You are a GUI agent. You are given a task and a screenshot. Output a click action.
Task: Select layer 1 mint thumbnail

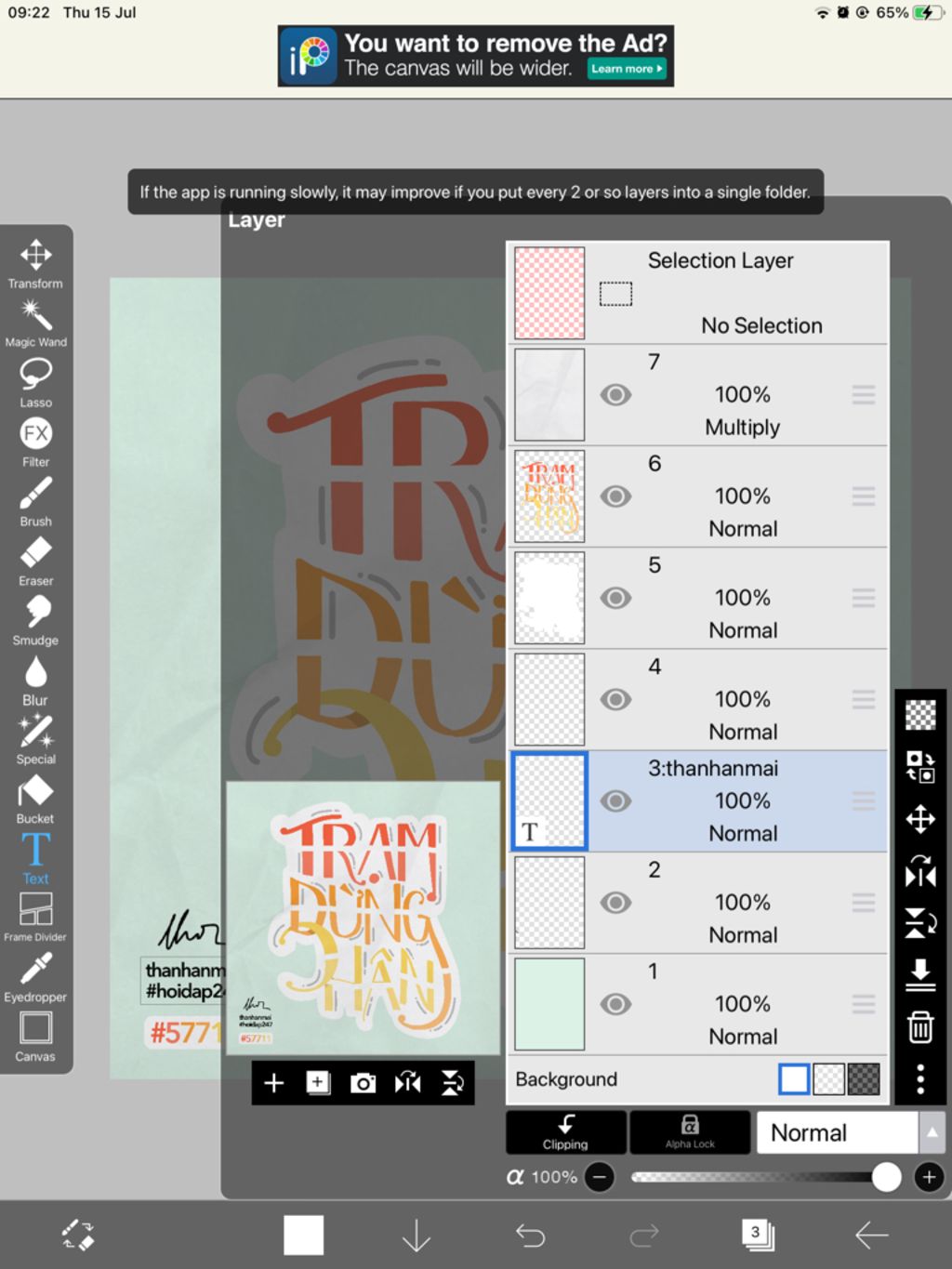pos(549,1004)
